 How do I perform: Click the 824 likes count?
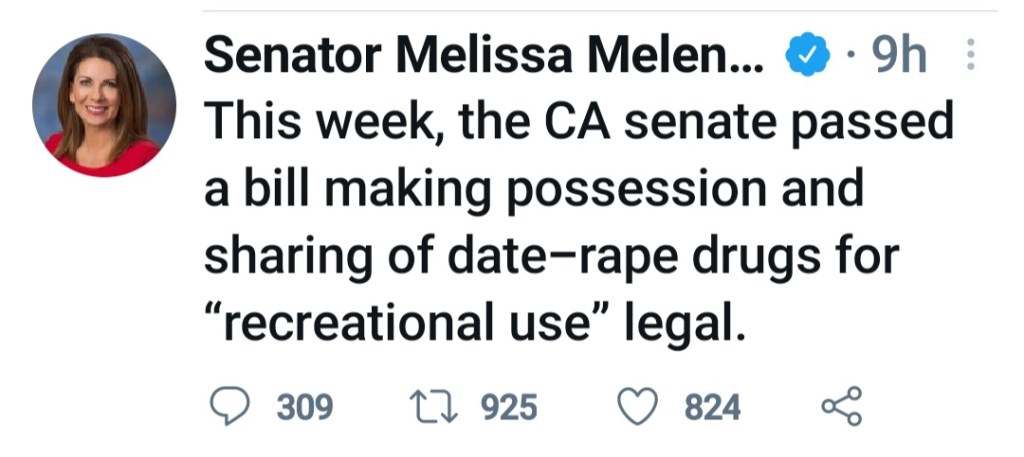[x=713, y=408]
